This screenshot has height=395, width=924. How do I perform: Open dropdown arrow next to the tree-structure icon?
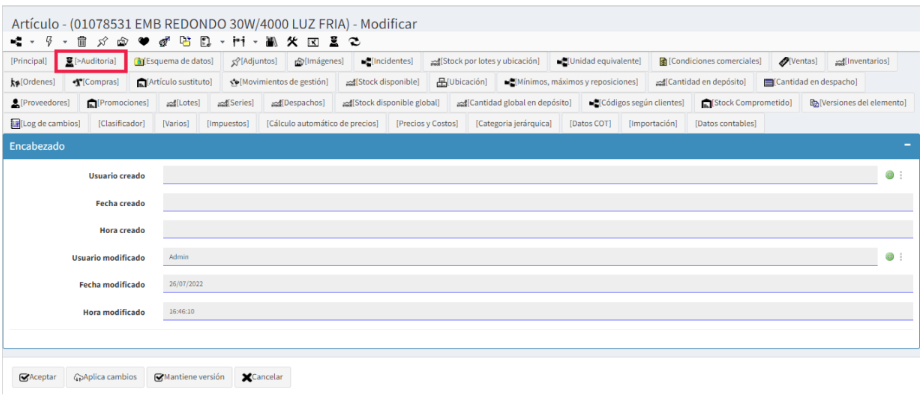(32, 42)
